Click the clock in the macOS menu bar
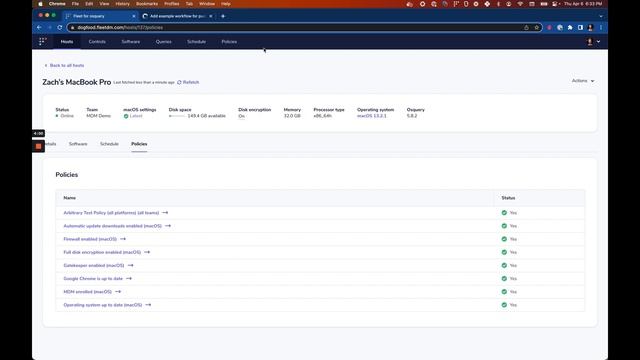Image resolution: width=640 pixels, height=360 pixels. 583,4
